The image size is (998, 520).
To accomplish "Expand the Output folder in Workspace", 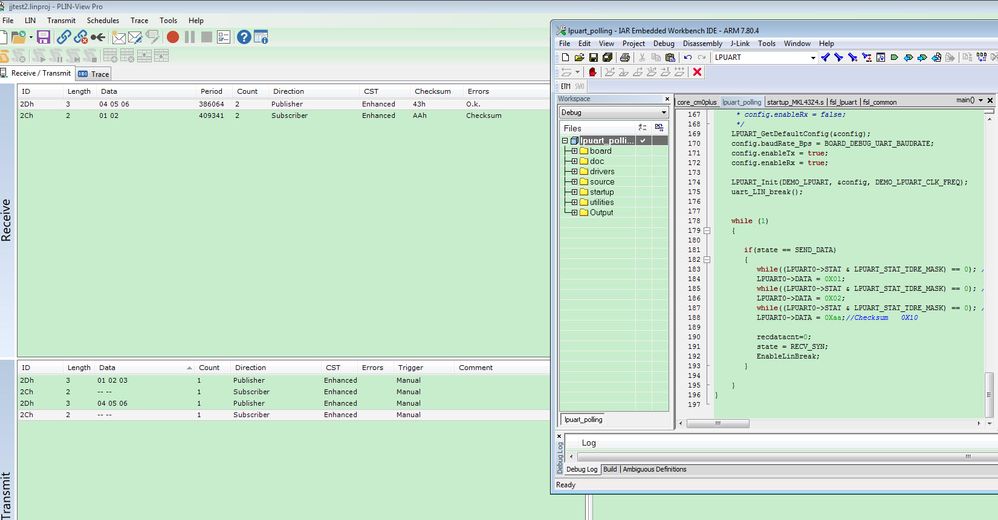I will tap(574, 213).
